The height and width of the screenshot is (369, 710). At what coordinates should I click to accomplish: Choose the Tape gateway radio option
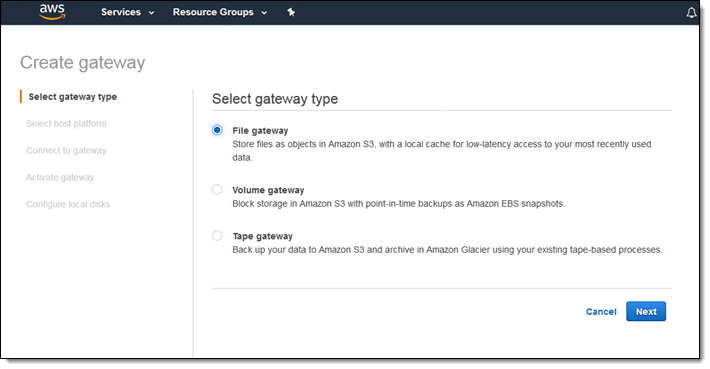tap(217, 235)
